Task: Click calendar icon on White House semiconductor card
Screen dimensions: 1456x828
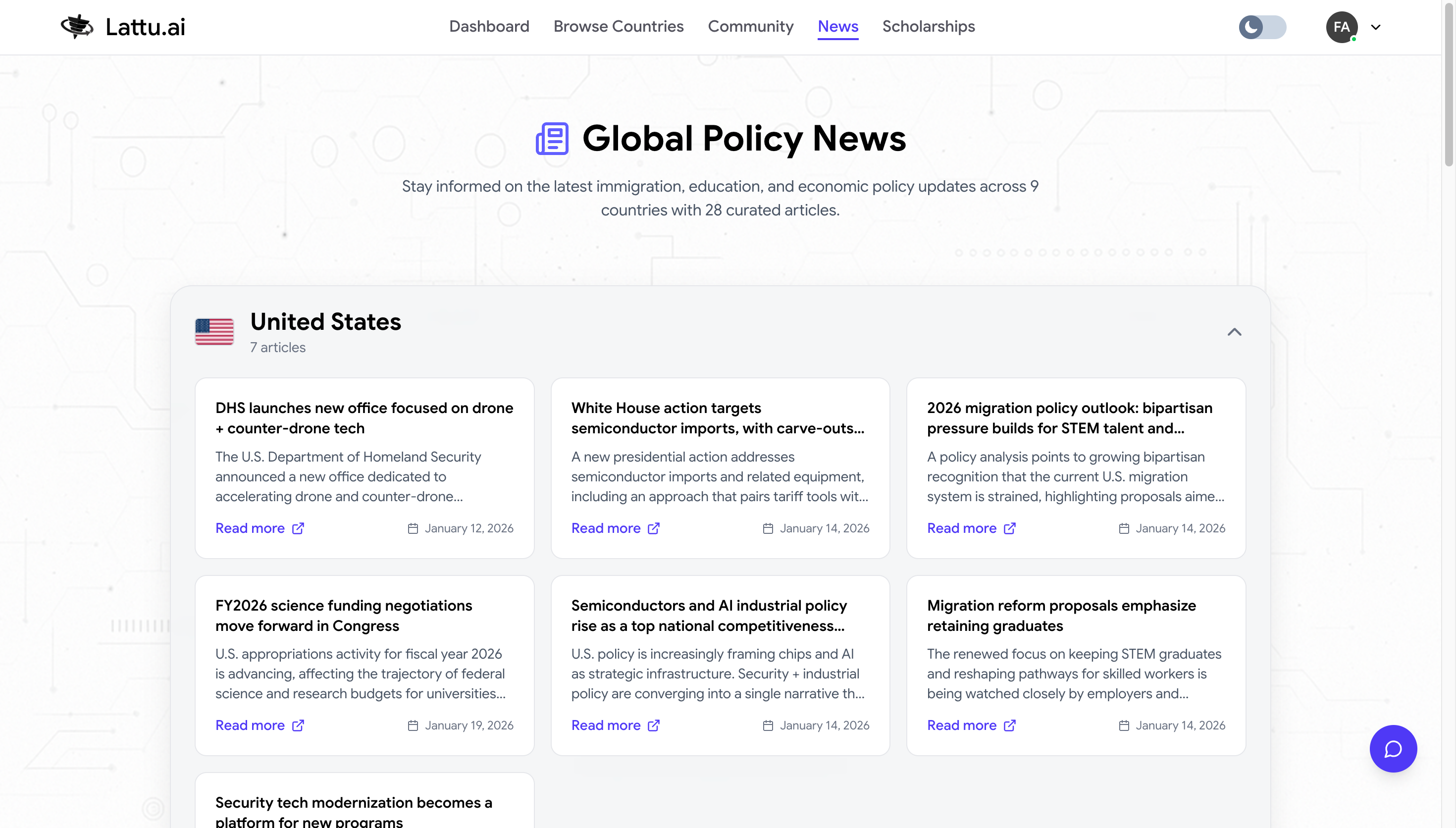Action: pyautogui.click(x=768, y=528)
